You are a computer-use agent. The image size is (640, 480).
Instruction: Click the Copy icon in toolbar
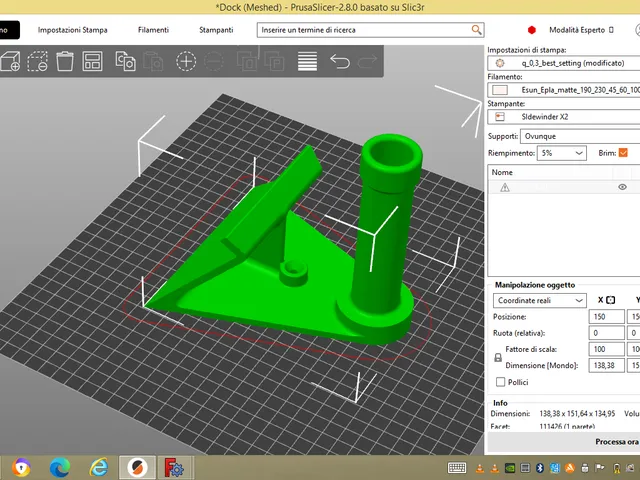(x=125, y=61)
